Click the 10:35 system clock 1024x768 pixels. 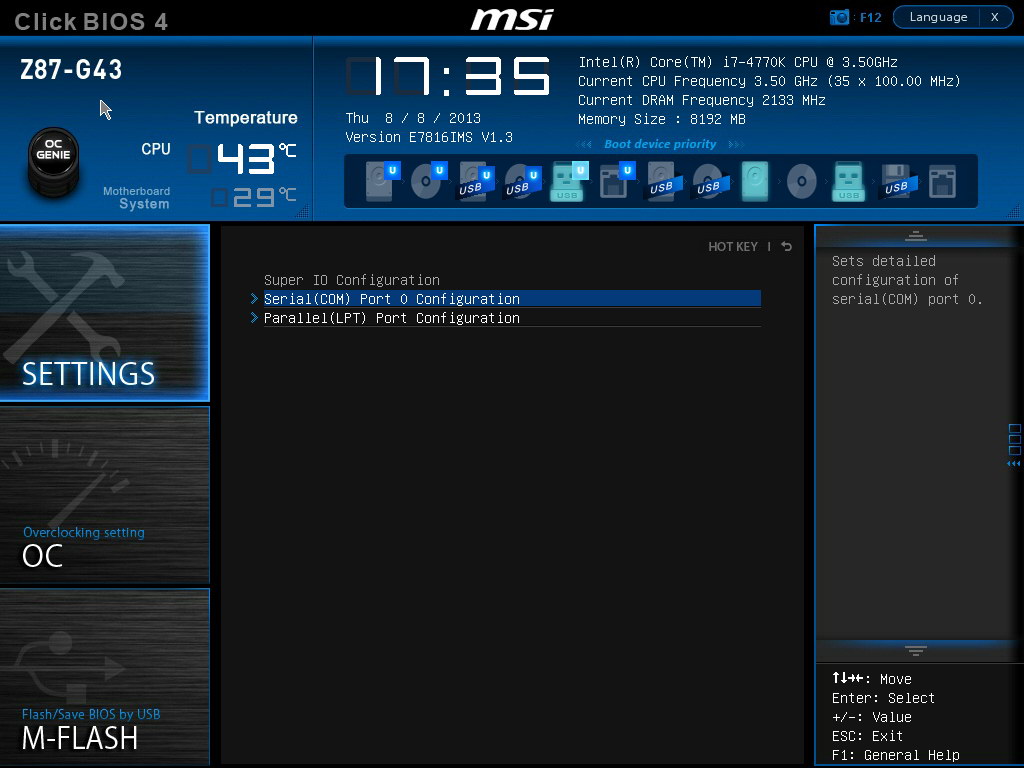coord(448,76)
